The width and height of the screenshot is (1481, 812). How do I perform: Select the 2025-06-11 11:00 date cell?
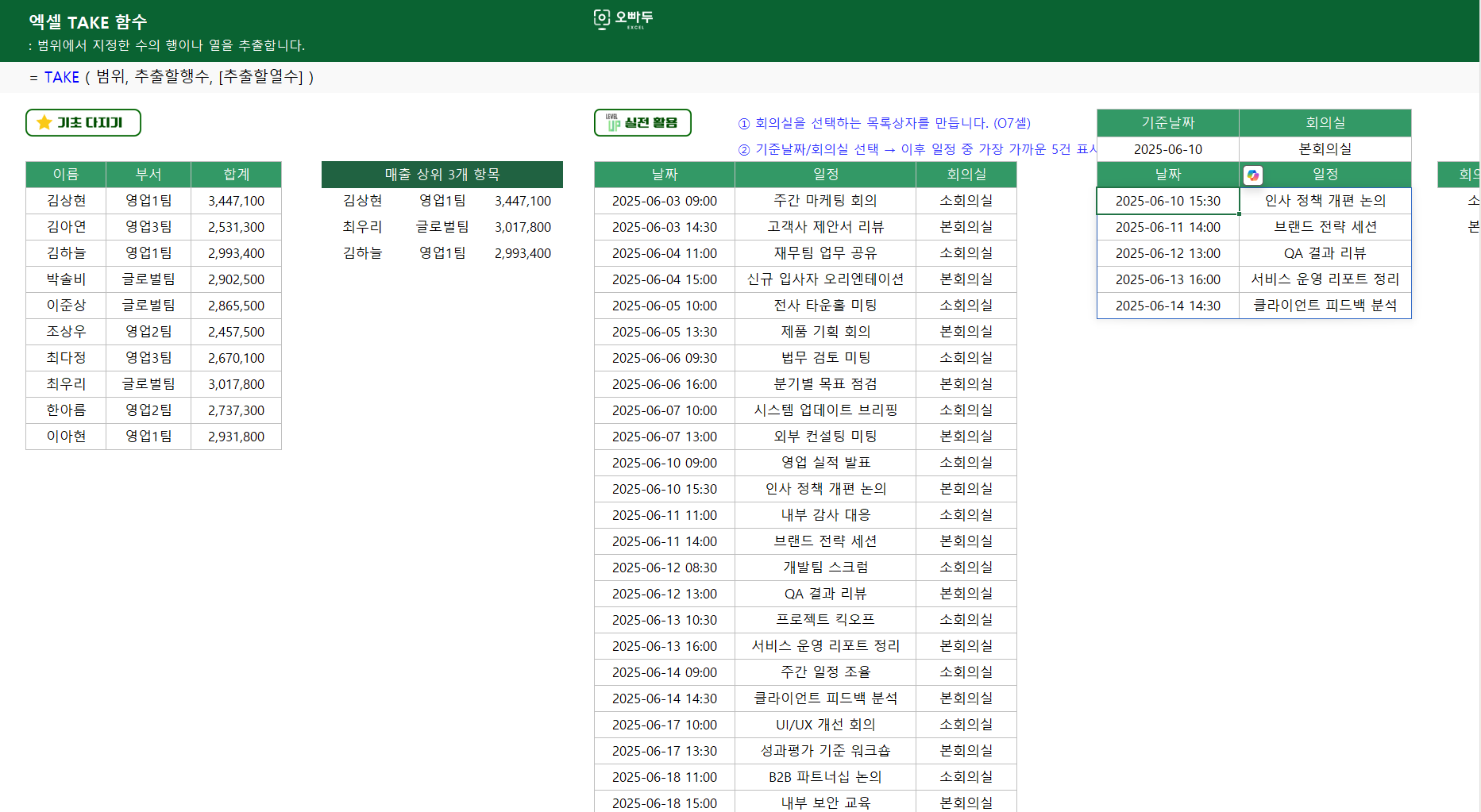[x=665, y=515]
